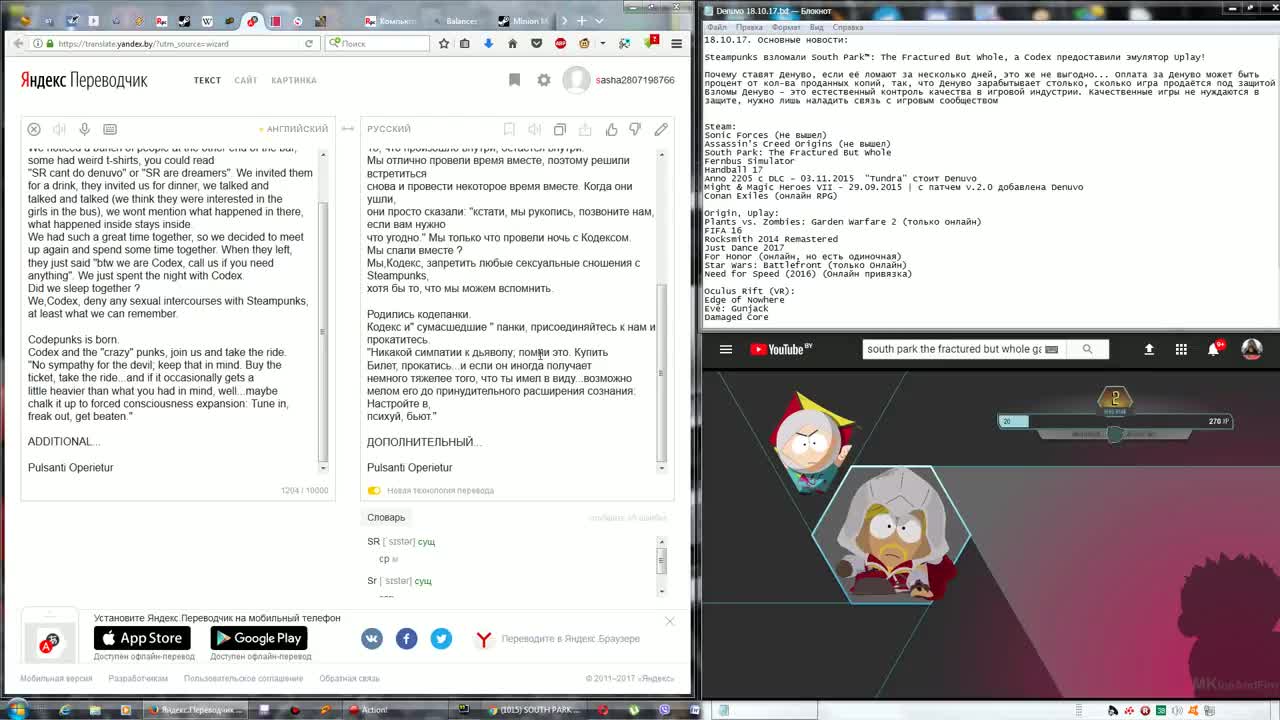Suggest a translation edit with pencil icon
This screenshot has height=720, width=1280.
(x=661, y=129)
